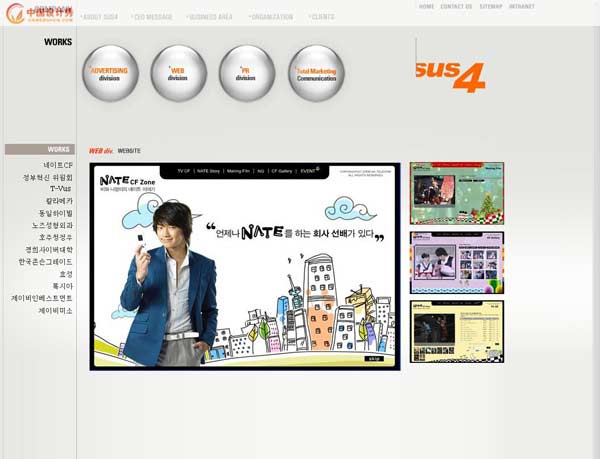Screen dimensions: 600x459
Task: Open the 네이트CF work item
Action: [x=58, y=165]
